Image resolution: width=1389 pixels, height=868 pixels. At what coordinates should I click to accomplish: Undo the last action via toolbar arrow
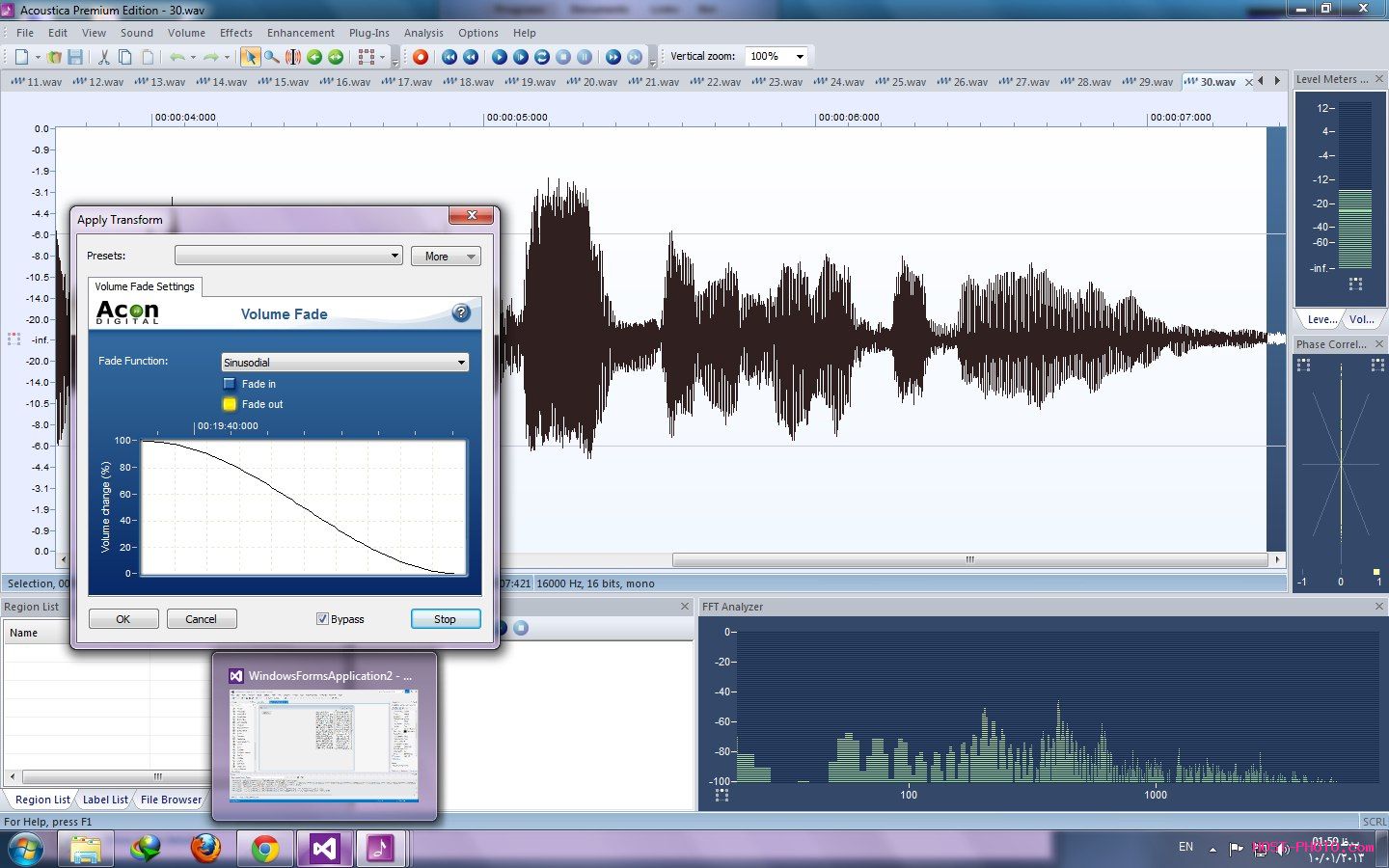[177, 57]
